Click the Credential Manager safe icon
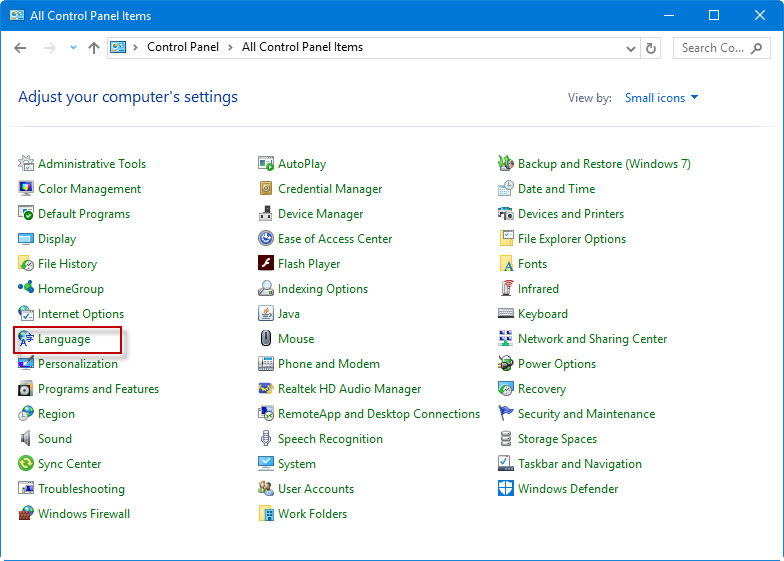This screenshot has height=561, width=784. tap(266, 188)
